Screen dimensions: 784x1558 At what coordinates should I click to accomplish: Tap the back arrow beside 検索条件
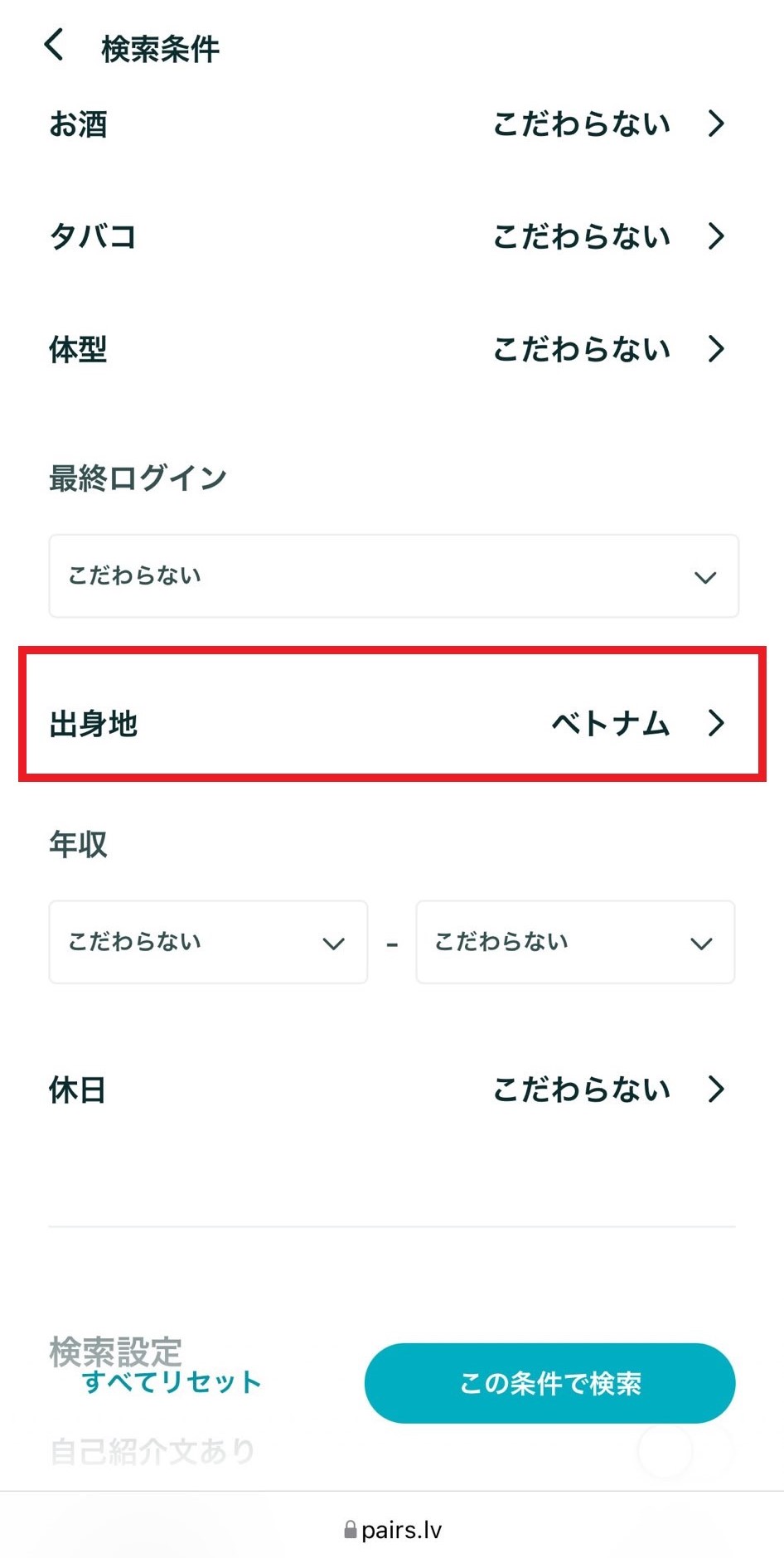pos(54,46)
